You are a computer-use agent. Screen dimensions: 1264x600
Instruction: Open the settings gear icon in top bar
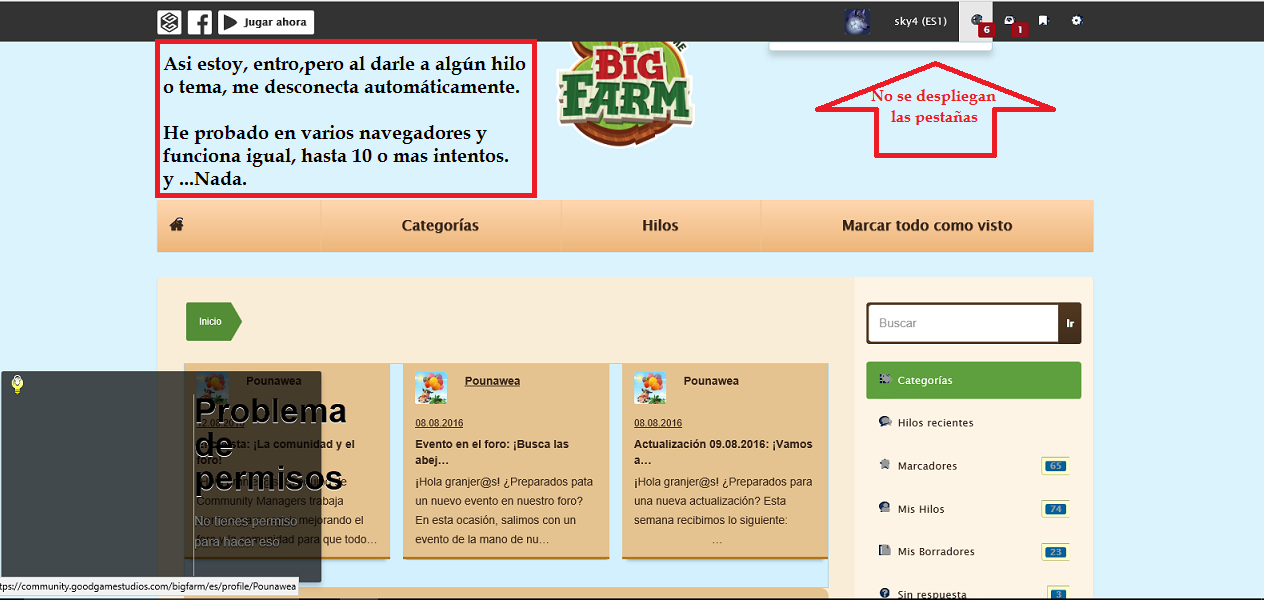[x=1076, y=20]
